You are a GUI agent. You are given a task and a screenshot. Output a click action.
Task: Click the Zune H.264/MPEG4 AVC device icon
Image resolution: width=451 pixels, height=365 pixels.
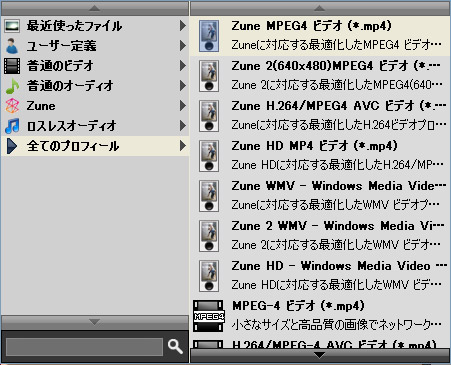(x=209, y=116)
